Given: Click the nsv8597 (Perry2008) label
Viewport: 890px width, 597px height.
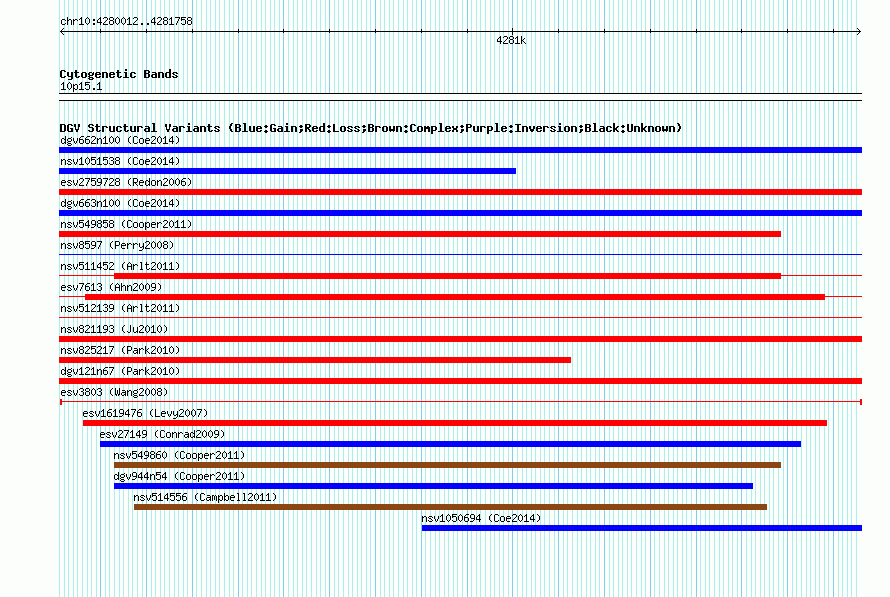Looking at the screenshot, I should pyautogui.click(x=117, y=245).
